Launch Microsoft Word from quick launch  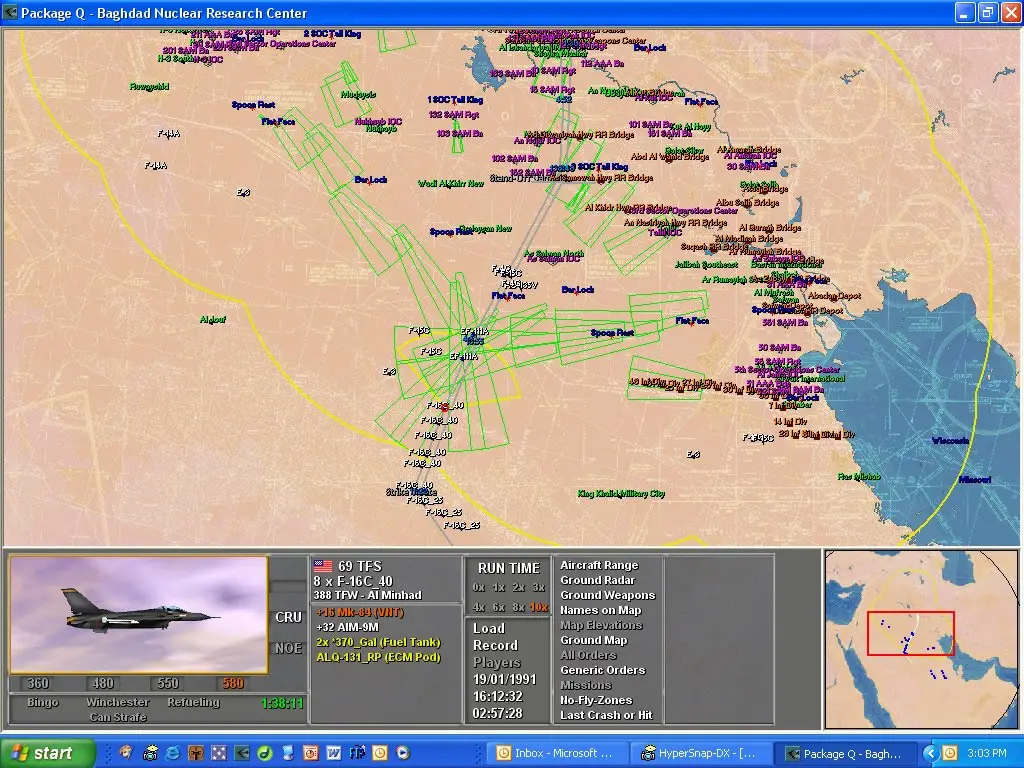click(x=333, y=753)
